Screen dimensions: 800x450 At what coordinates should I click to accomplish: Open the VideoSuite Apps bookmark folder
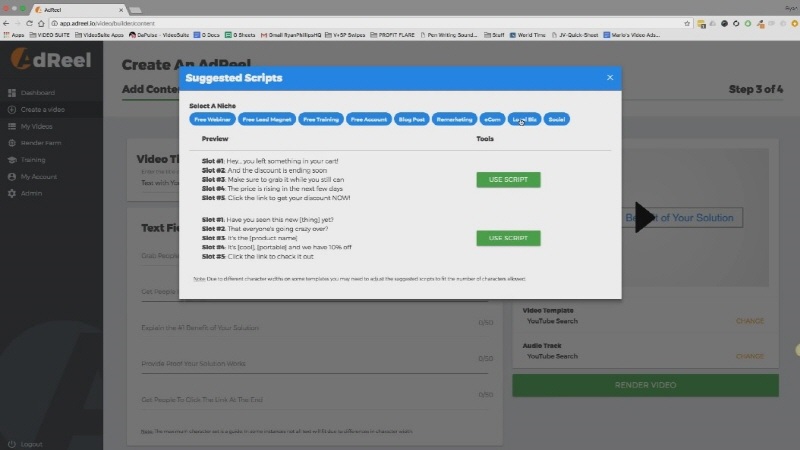[99, 35]
